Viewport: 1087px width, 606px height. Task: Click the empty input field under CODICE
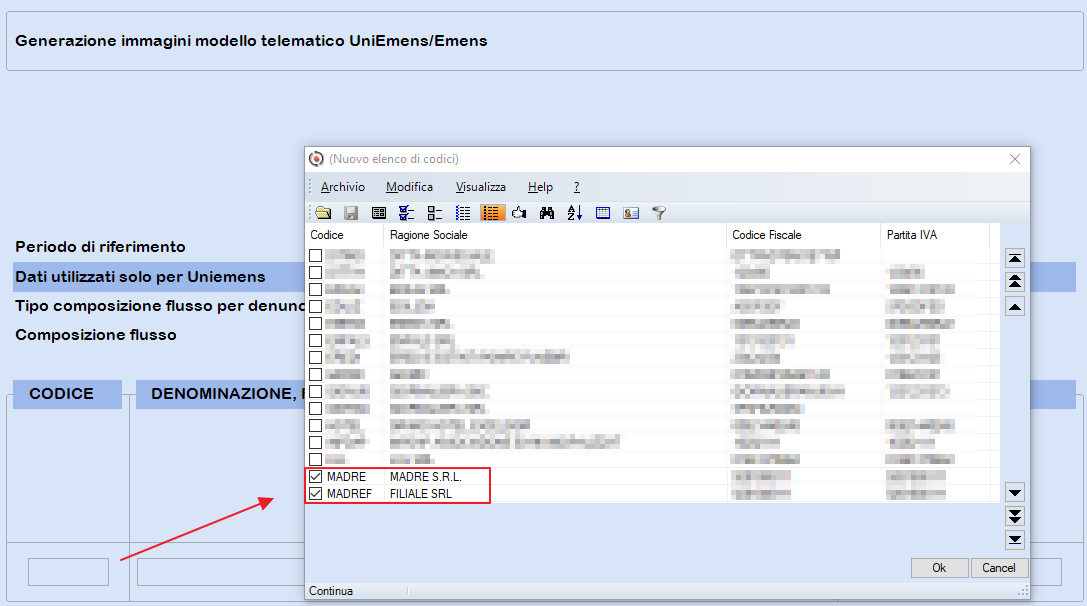tap(68, 572)
